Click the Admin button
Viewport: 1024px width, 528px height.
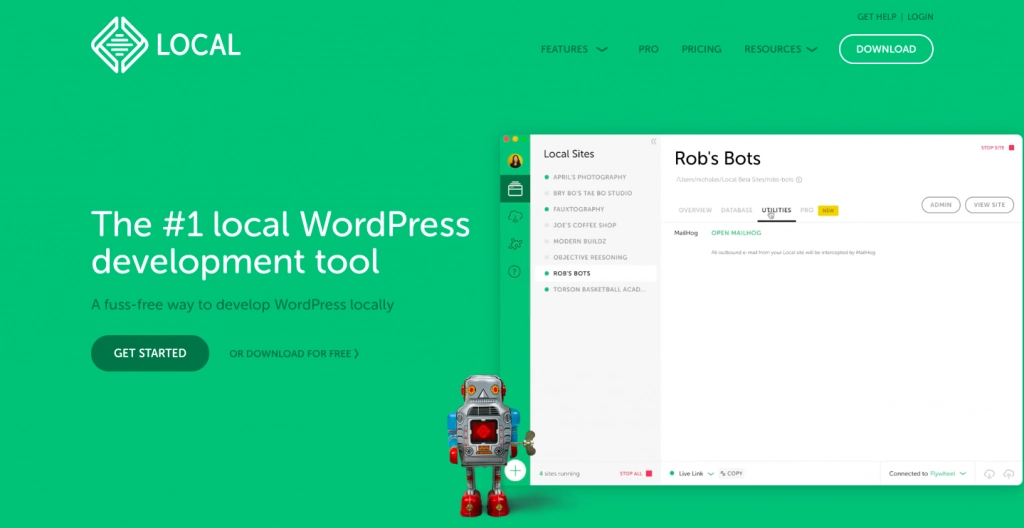click(x=941, y=205)
